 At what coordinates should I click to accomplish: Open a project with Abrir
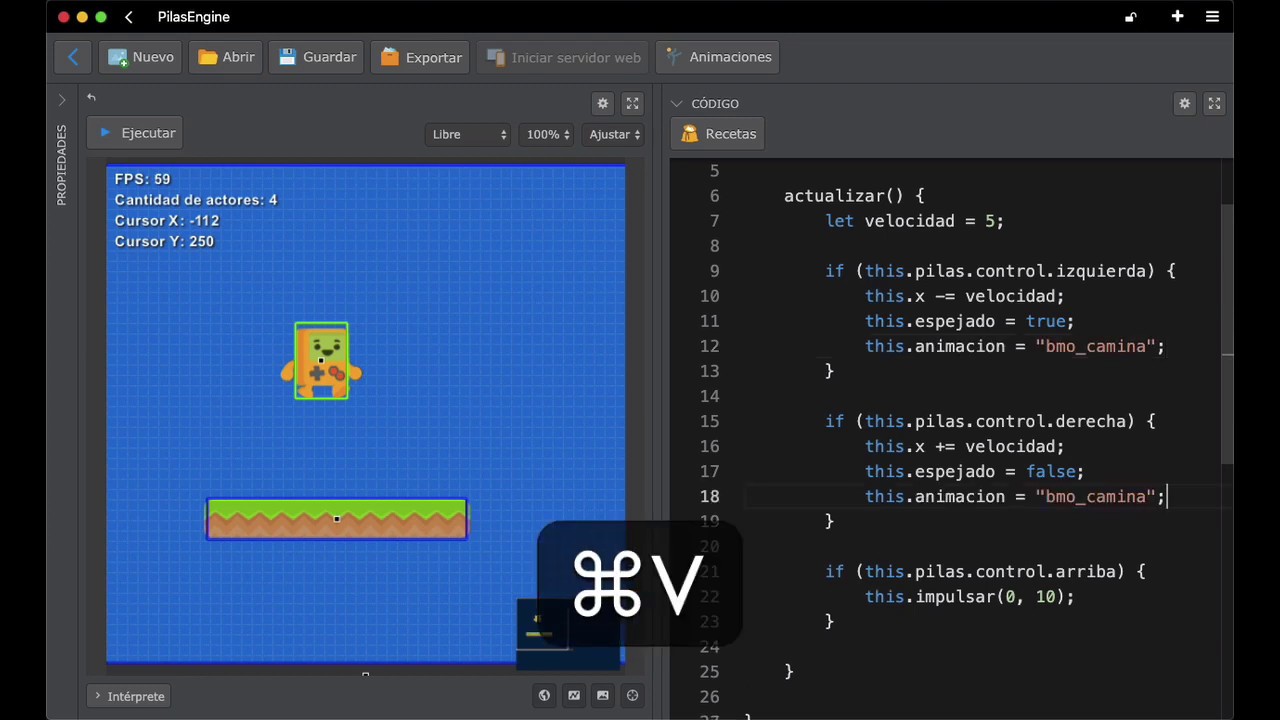click(226, 57)
